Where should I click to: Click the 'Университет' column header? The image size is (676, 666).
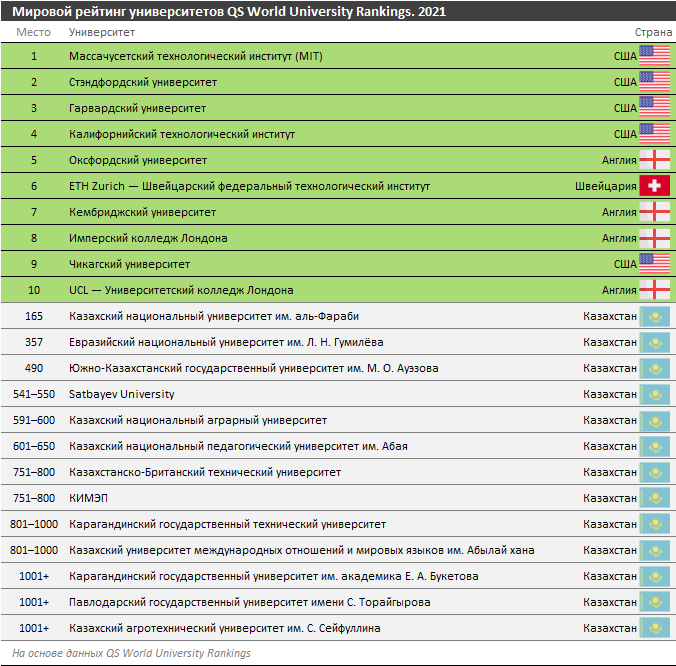click(102, 33)
